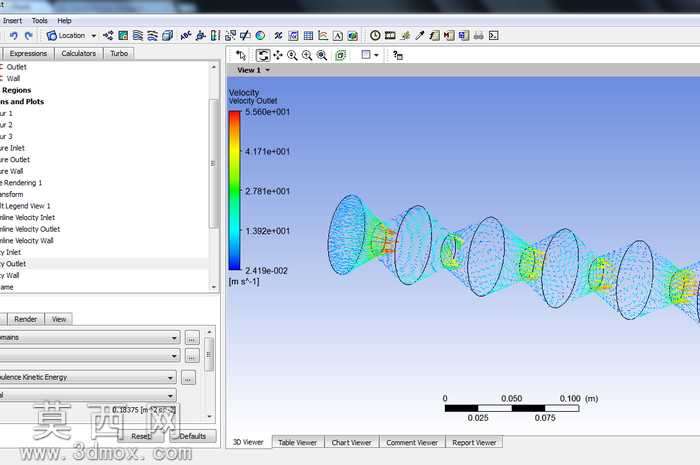Insert a Vector plot from toolbar
The height and width of the screenshot is (465, 700).
pos(108,35)
